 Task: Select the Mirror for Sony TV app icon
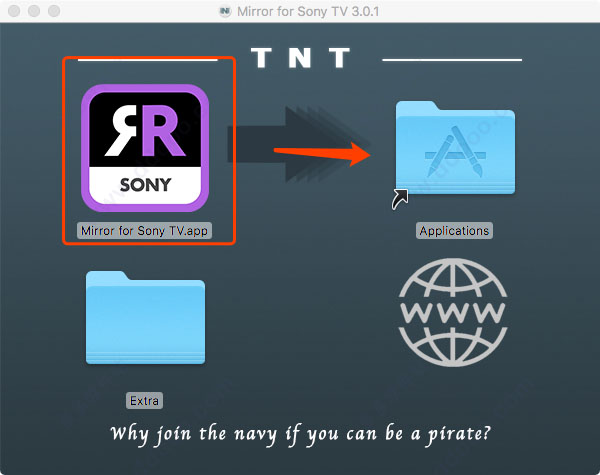pos(145,148)
